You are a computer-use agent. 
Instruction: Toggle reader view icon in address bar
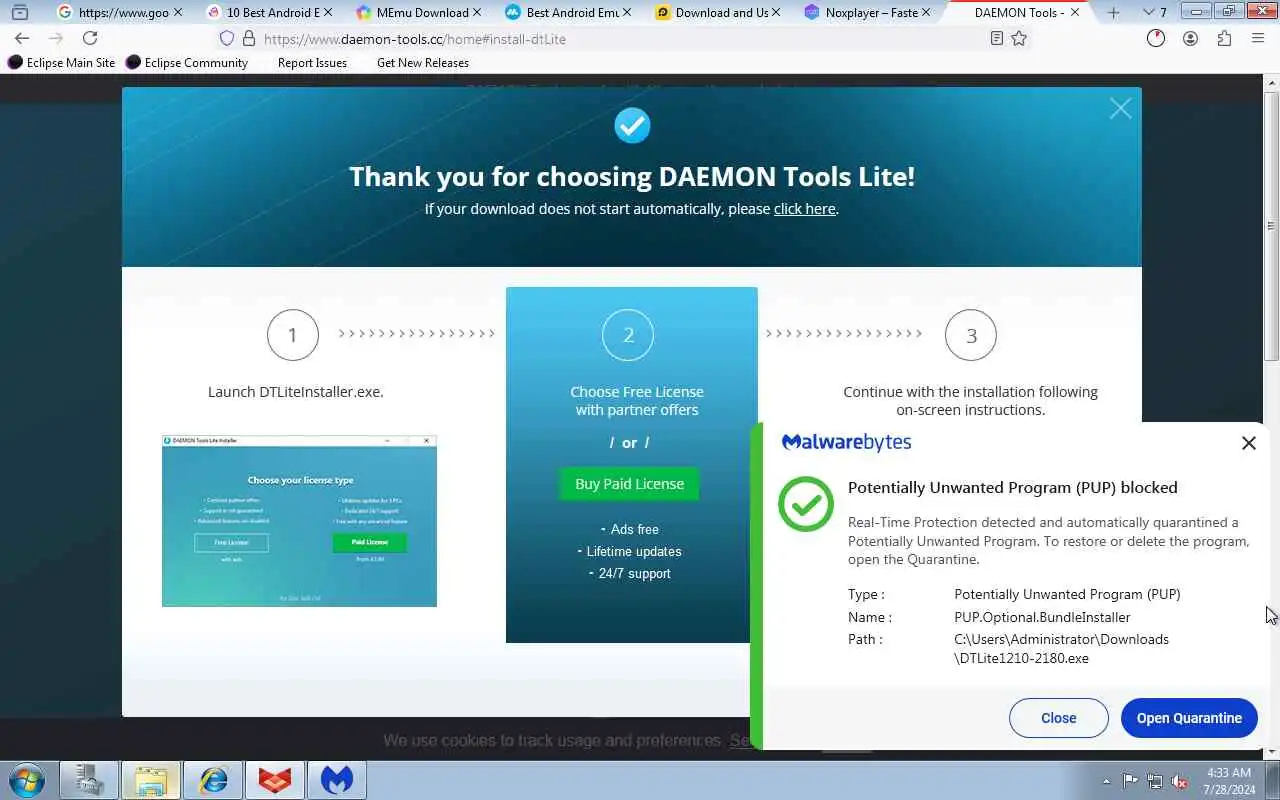pos(996,38)
